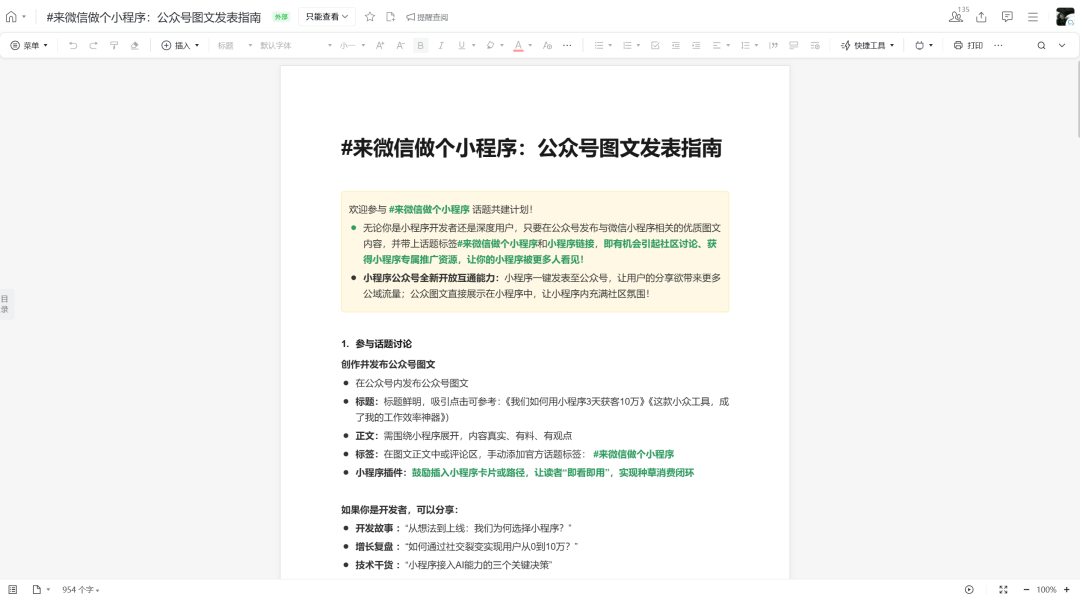Open the 默认字体 font dropdown
The image size is (1080, 599).
tap(295, 45)
